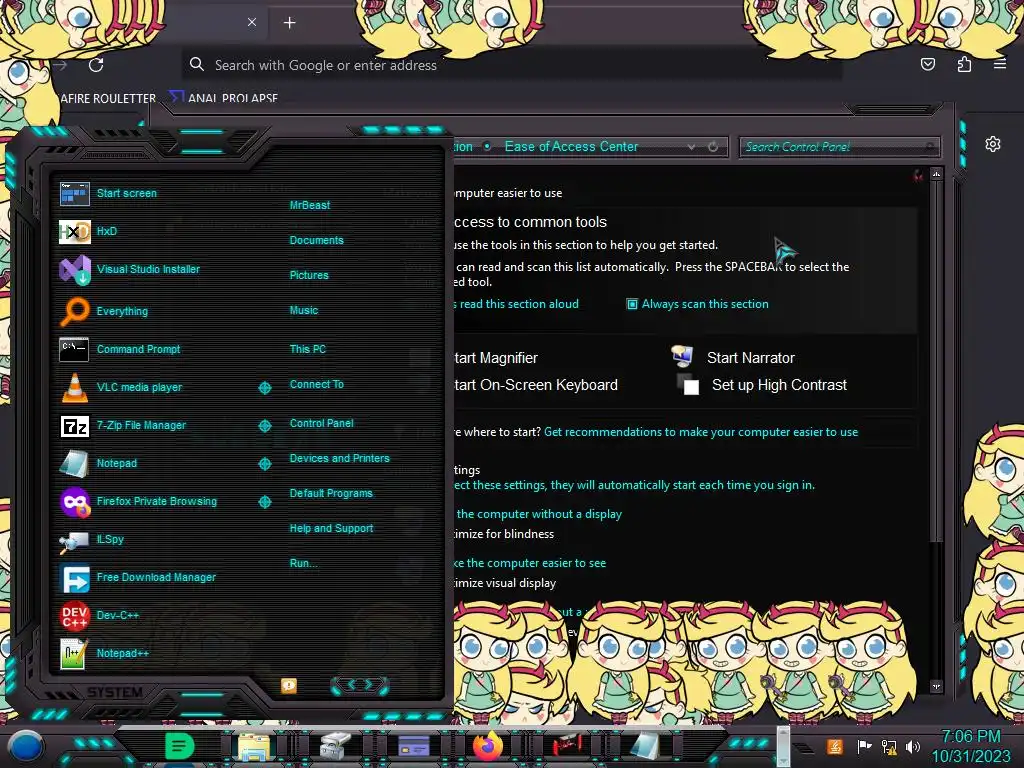Image resolution: width=1024 pixels, height=768 pixels.
Task: Expand the VLC media player jump list
Action: [264, 388]
